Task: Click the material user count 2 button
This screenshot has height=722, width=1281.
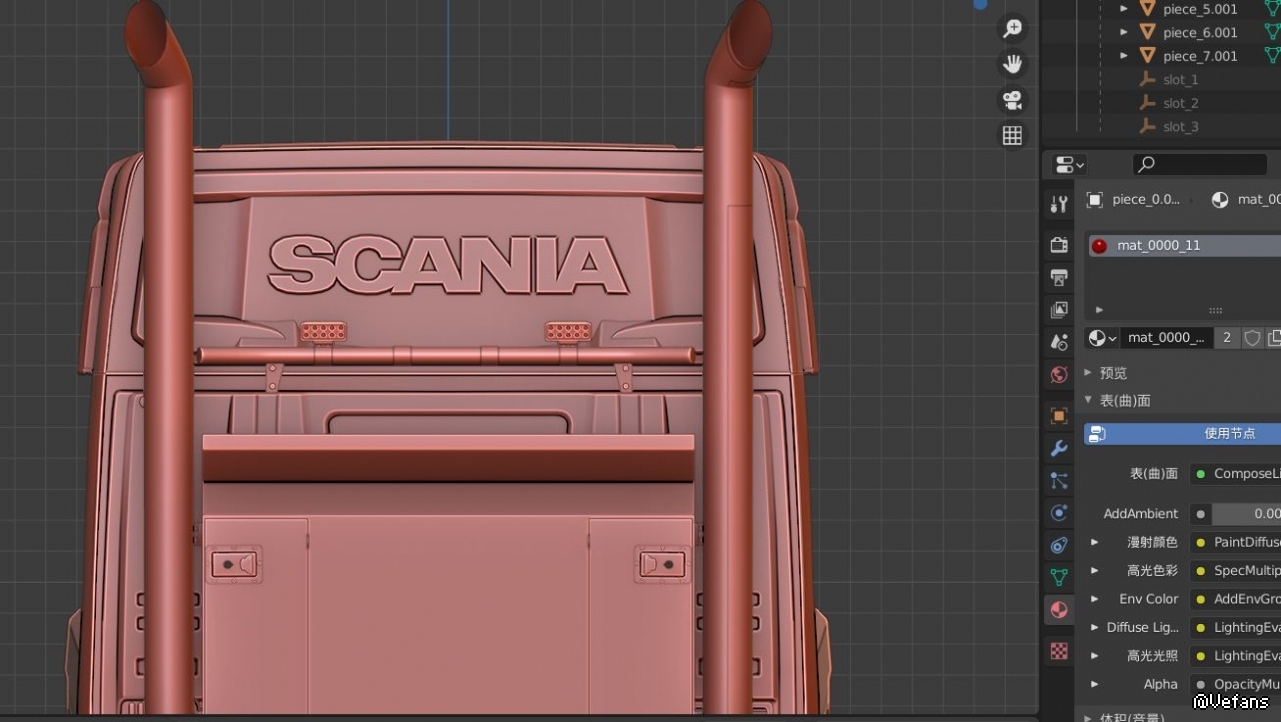Action: point(1227,338)
